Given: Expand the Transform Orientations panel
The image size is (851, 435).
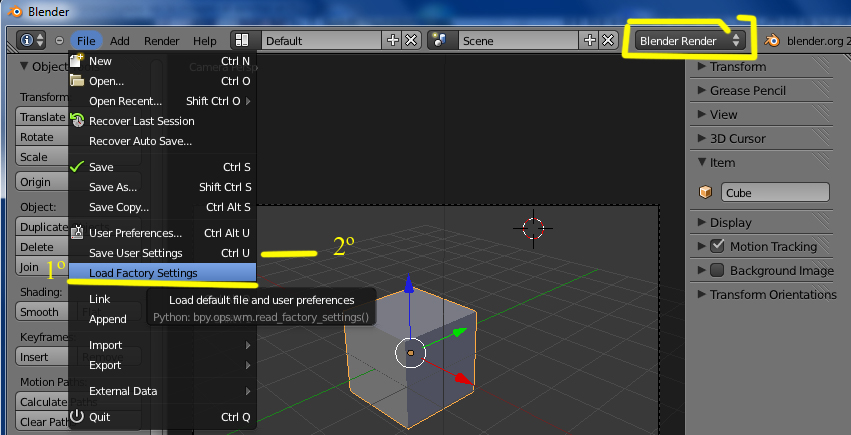Looking at the screenshot, I should [x=701, y=295].
